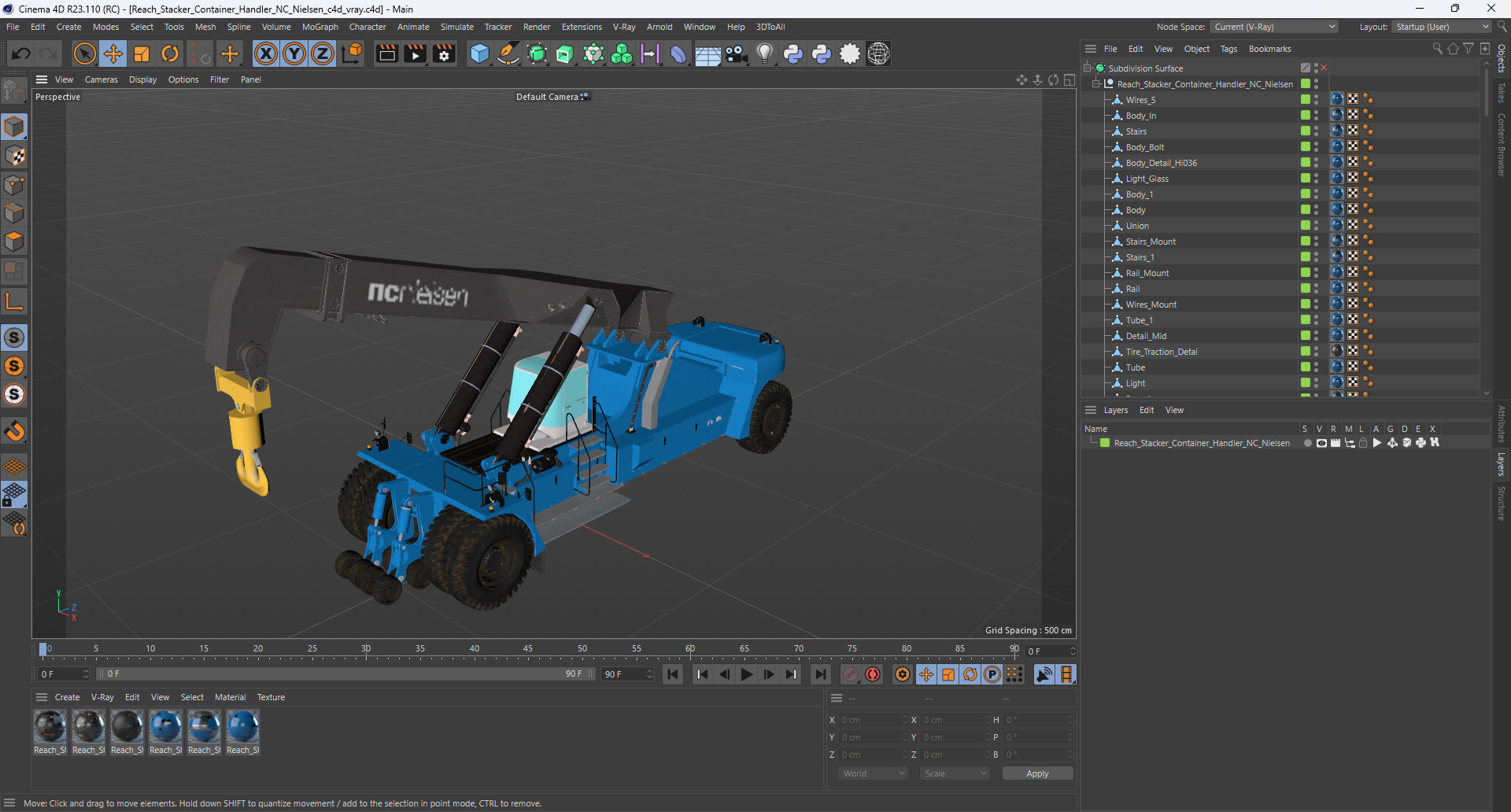
Task: Toggle Z axis lock
Action: [x=323, y=54]
